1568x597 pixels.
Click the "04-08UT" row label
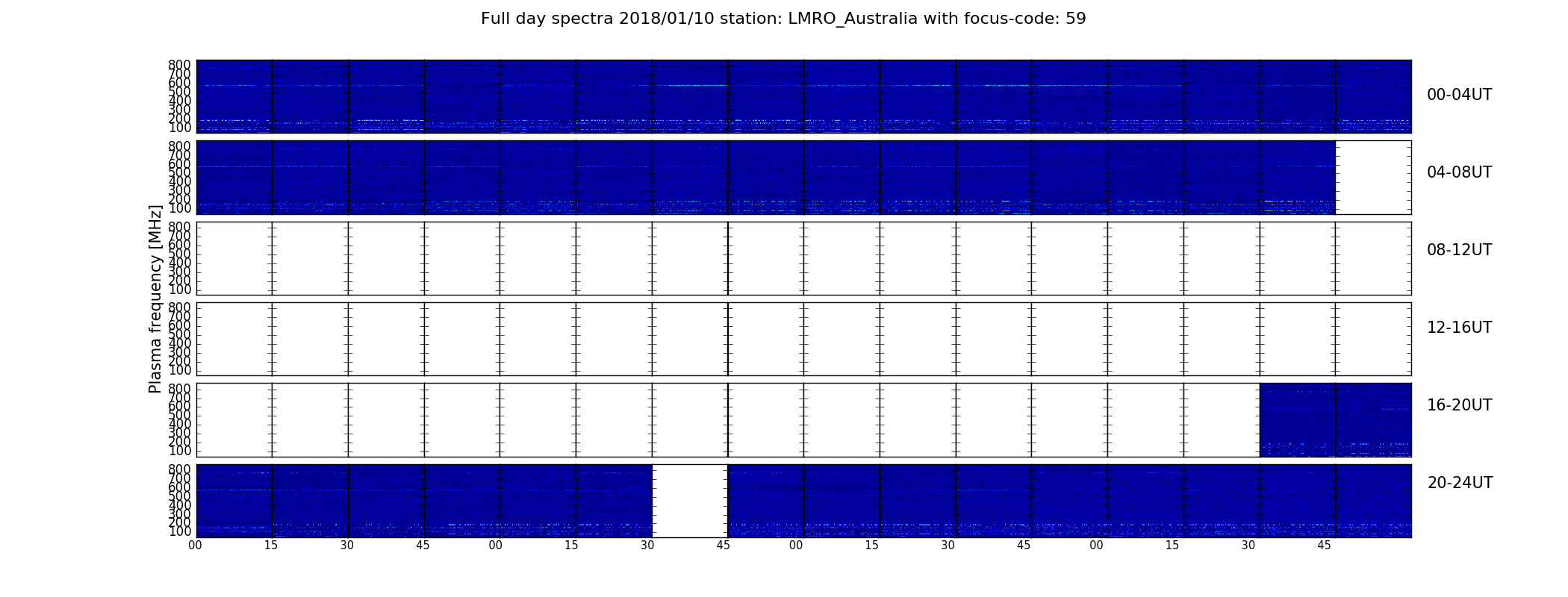pyautogui.click(x=1459, y=172)
